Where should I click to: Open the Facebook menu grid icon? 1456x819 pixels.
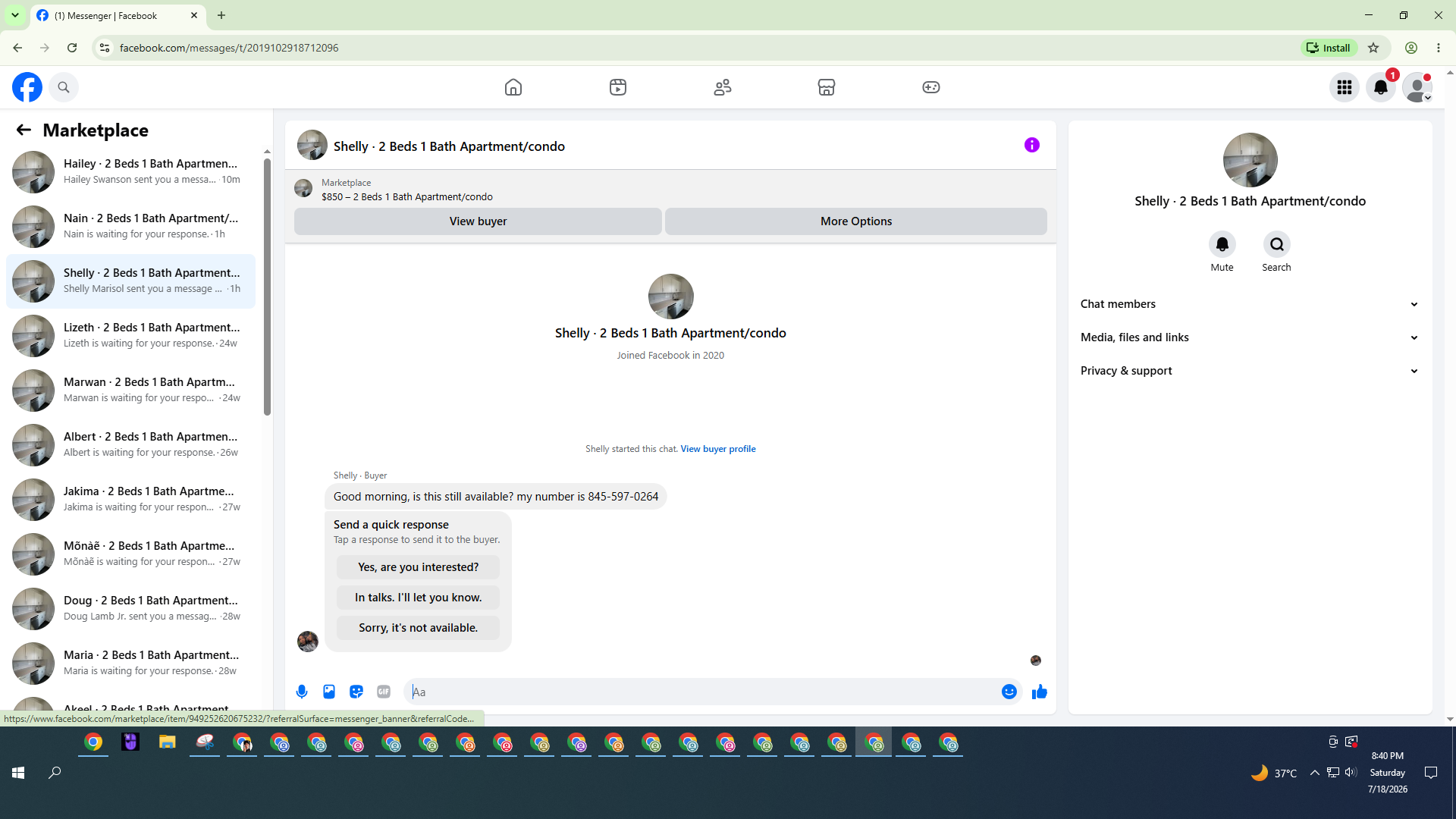click(1345, 87)
